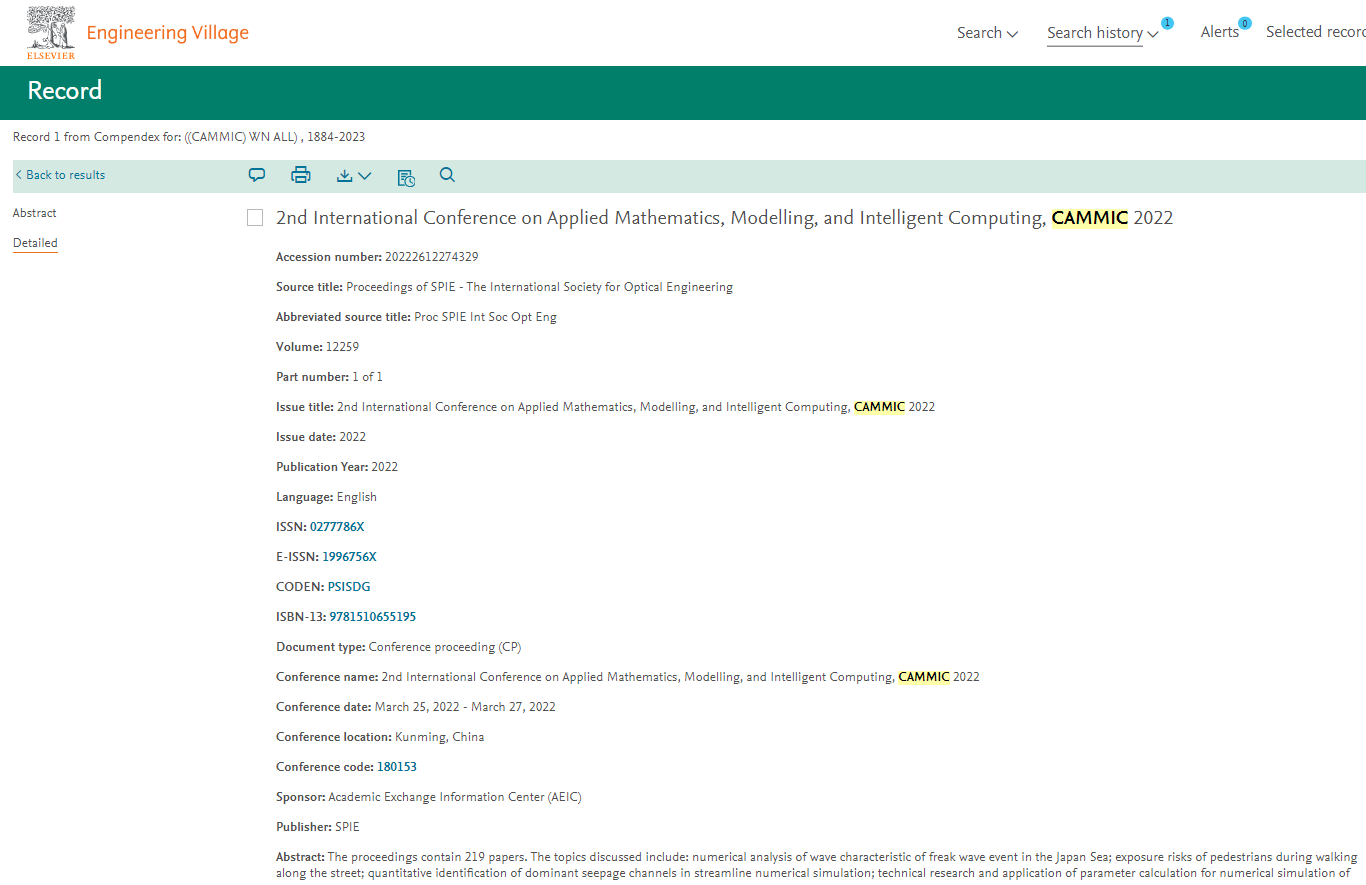Click the Part number value 1 of 1
Screen dimensions: 1366x885
[367, 377]
